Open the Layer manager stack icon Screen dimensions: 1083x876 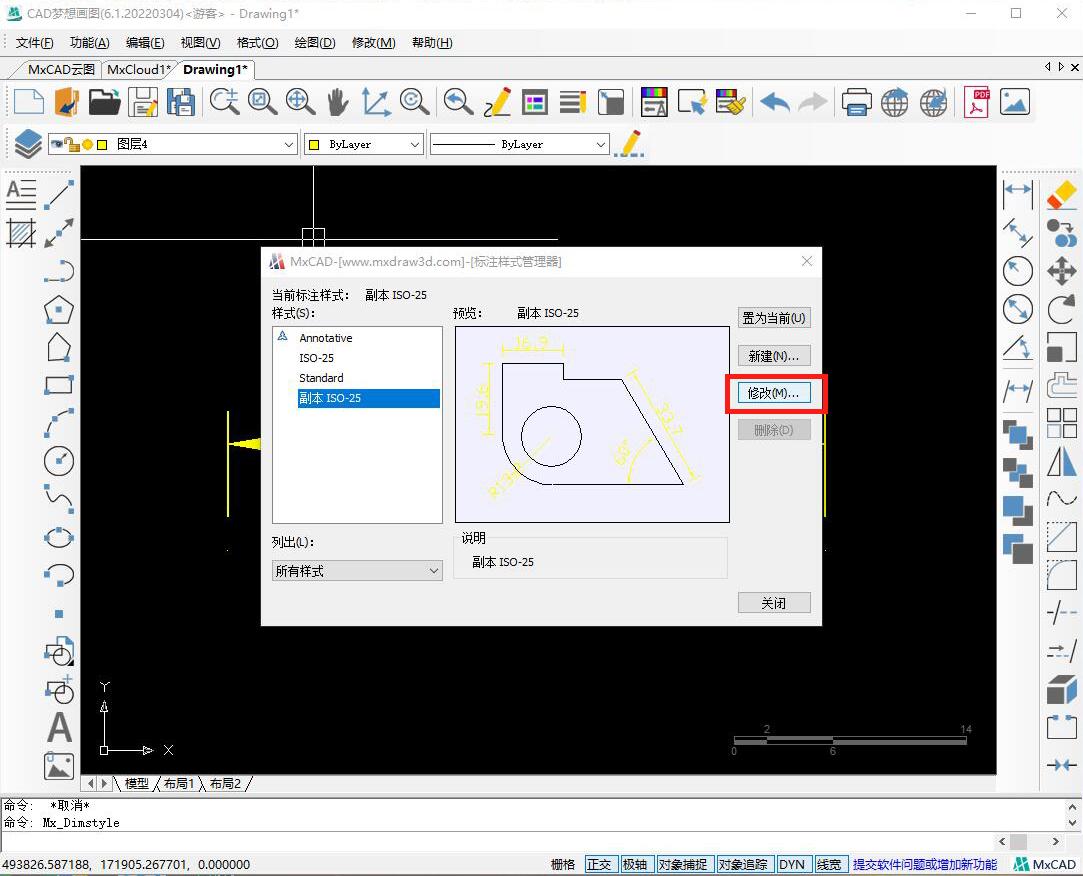point(27,144)
